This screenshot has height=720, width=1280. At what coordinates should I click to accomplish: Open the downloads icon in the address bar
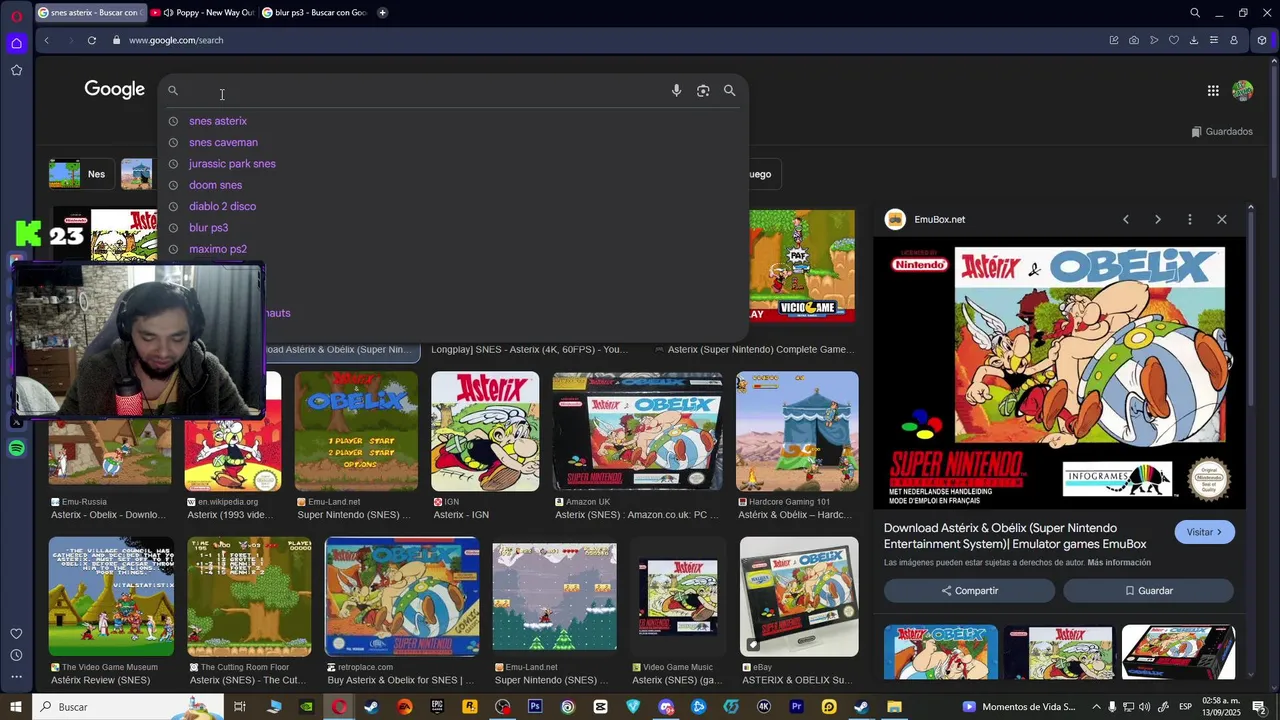tap(1194, 40)
